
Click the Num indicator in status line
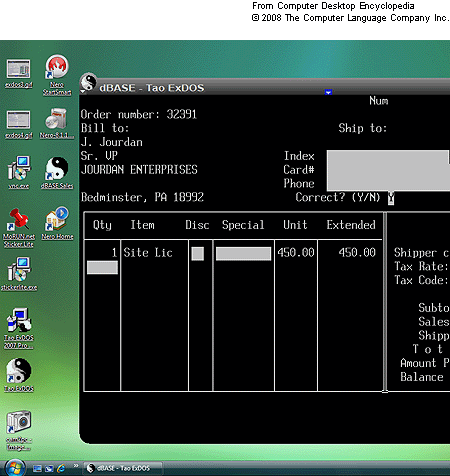coord(379,101)
